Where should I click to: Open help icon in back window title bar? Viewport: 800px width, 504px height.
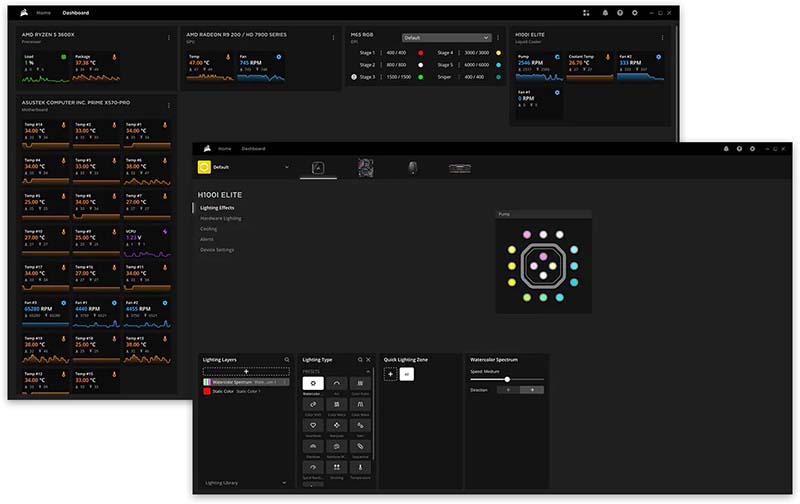tap(620, 13)
